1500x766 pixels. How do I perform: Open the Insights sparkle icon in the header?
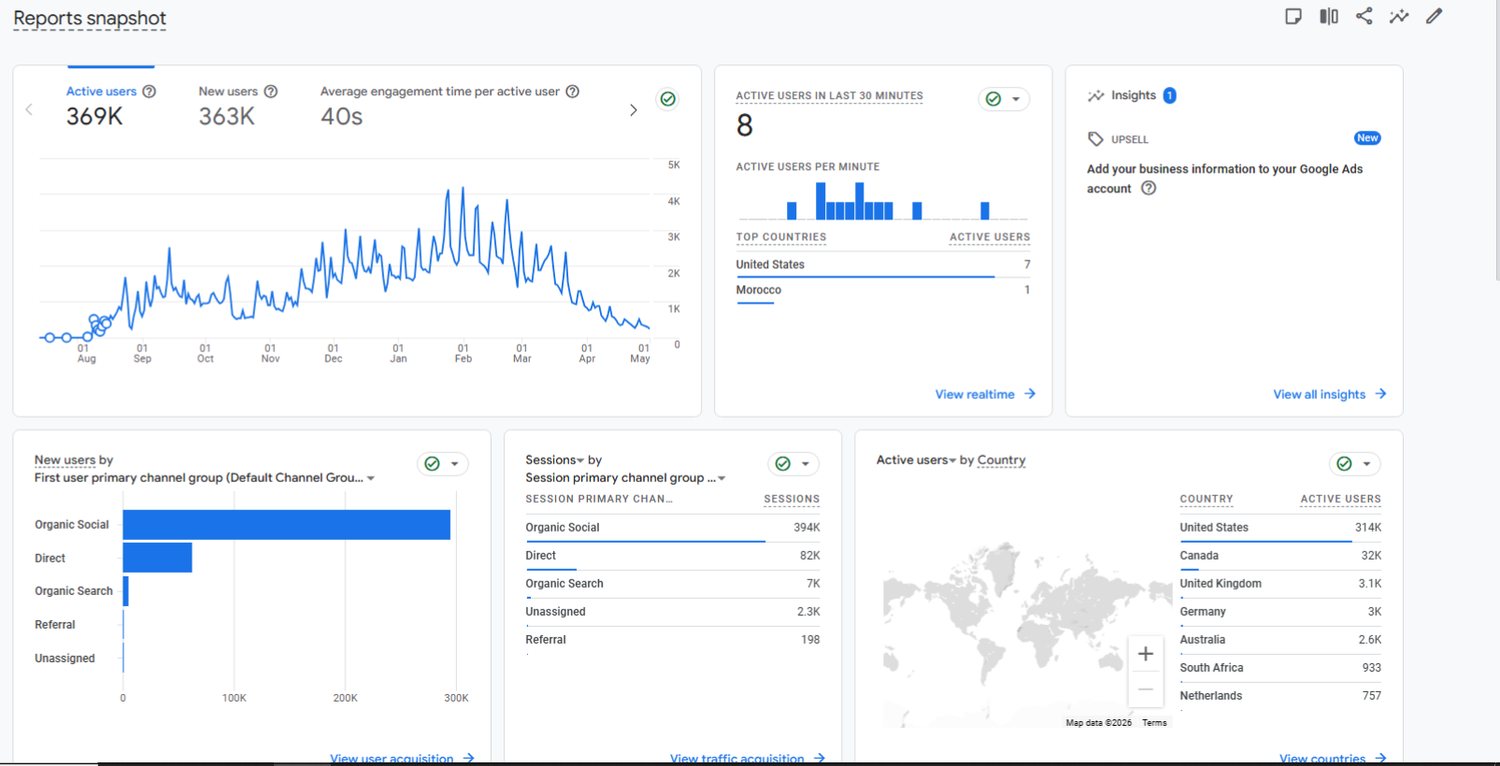pyautogui.click(x=1399, y=16)
